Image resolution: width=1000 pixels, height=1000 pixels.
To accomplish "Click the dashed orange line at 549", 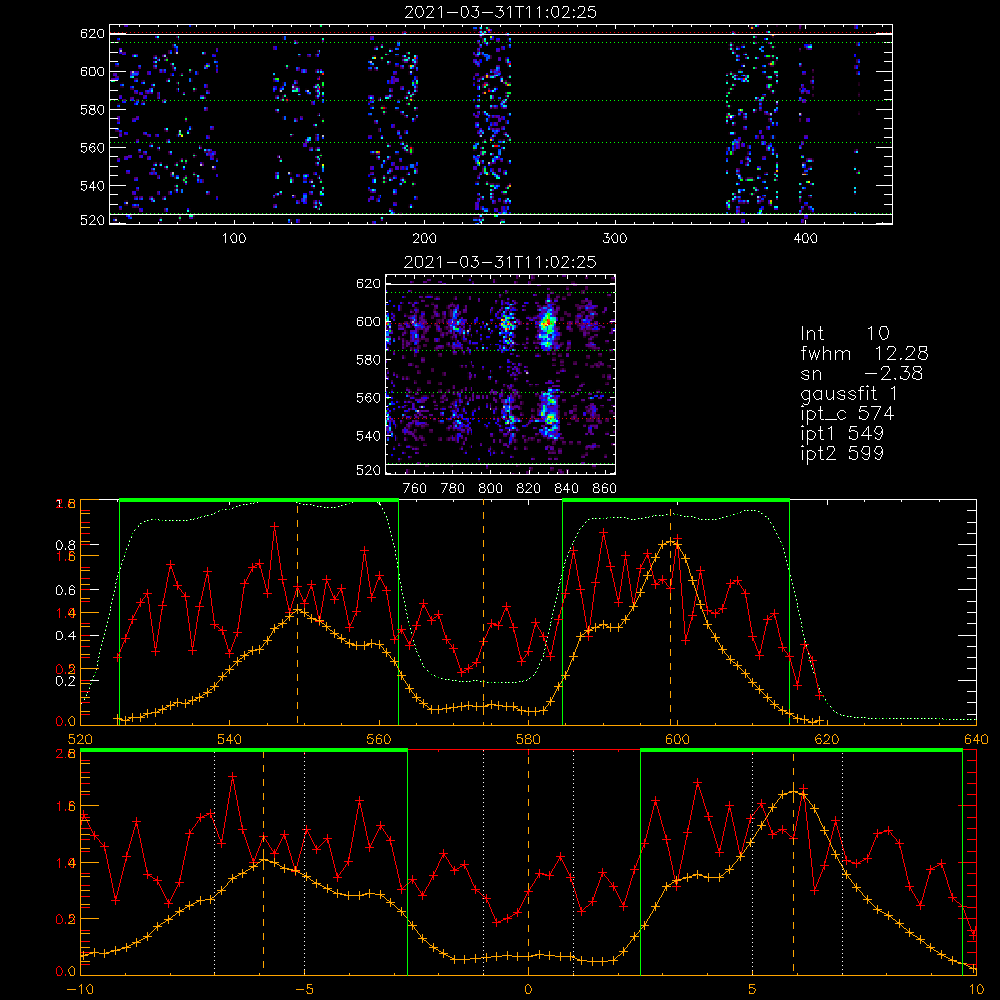I will tap(297, 612).
